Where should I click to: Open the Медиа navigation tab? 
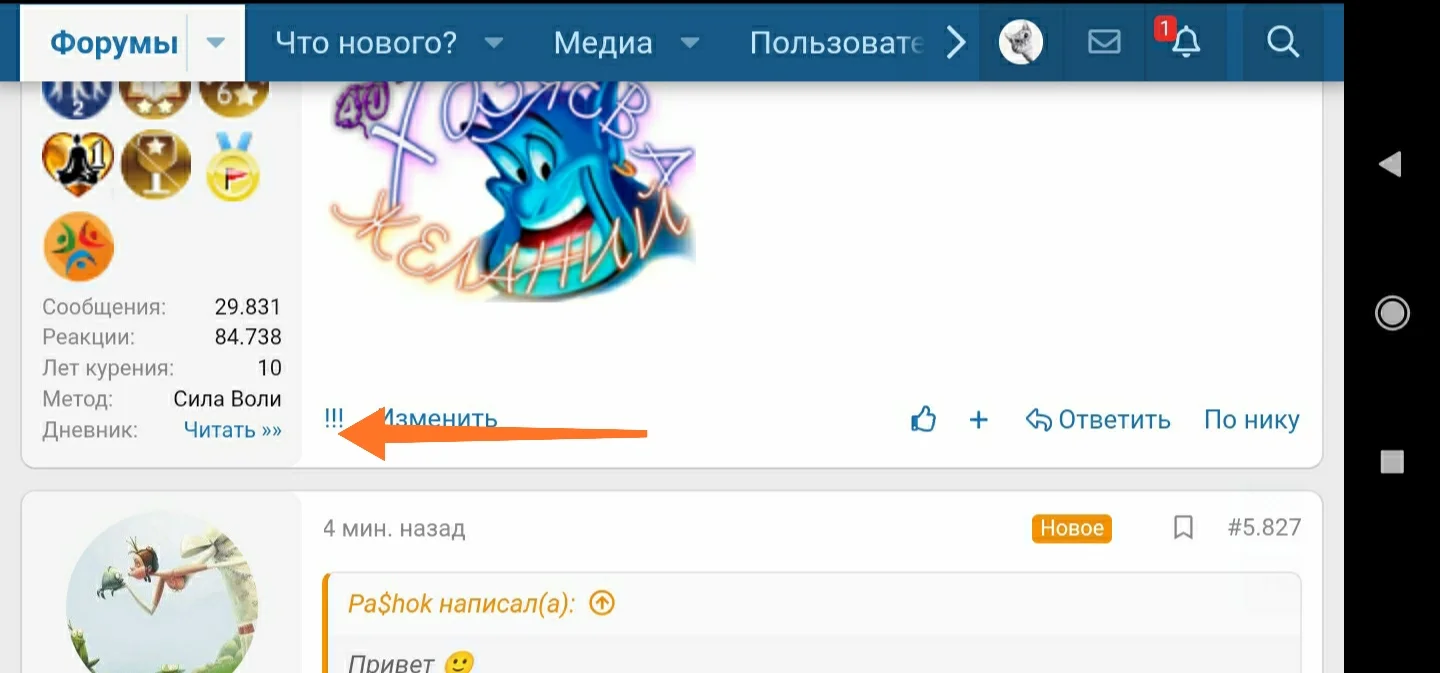tap(603, 43)
